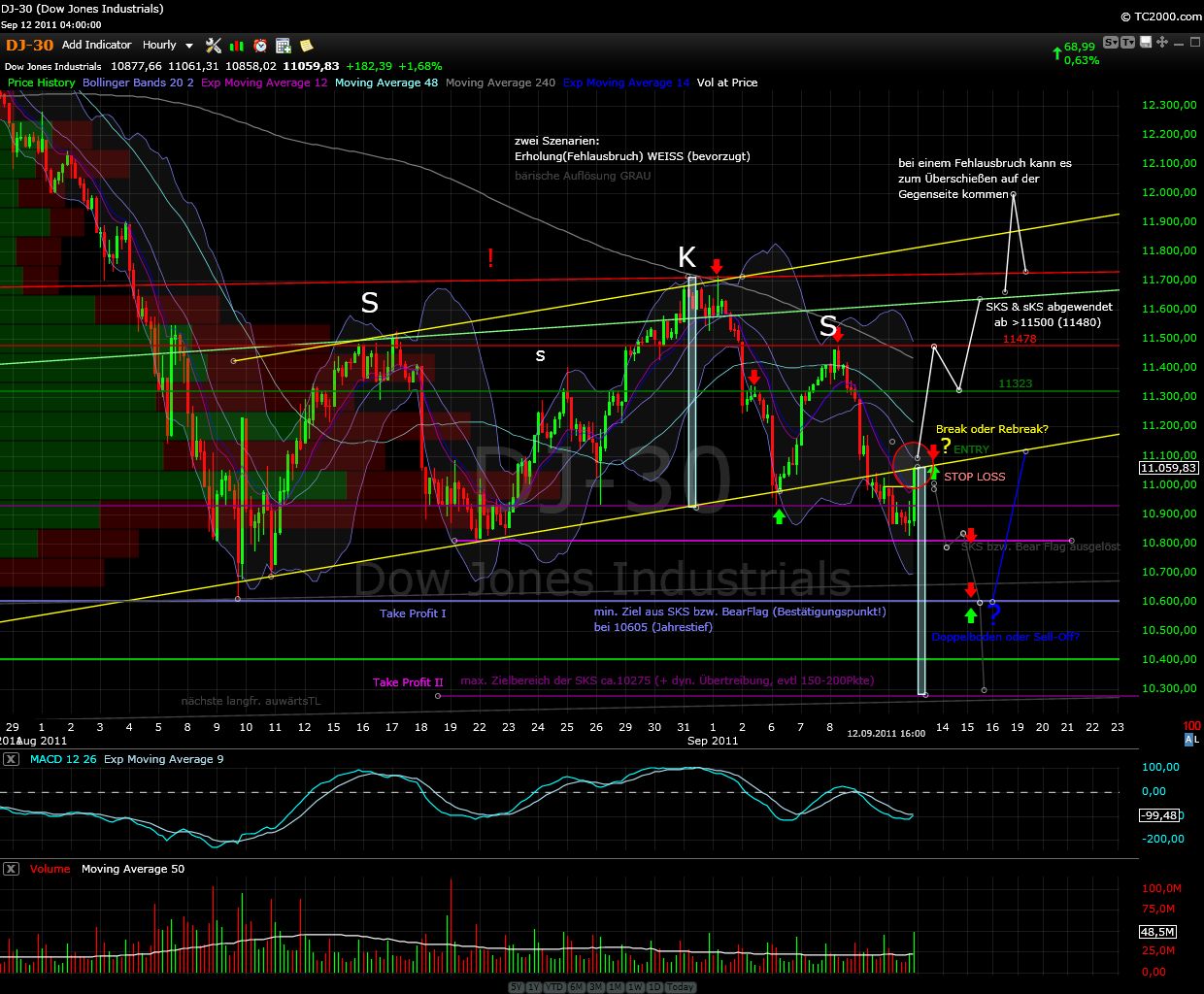Click the 12.000,00 price axis label
This screenshot has height=994, width=1204.
[x=1169, y=192]
